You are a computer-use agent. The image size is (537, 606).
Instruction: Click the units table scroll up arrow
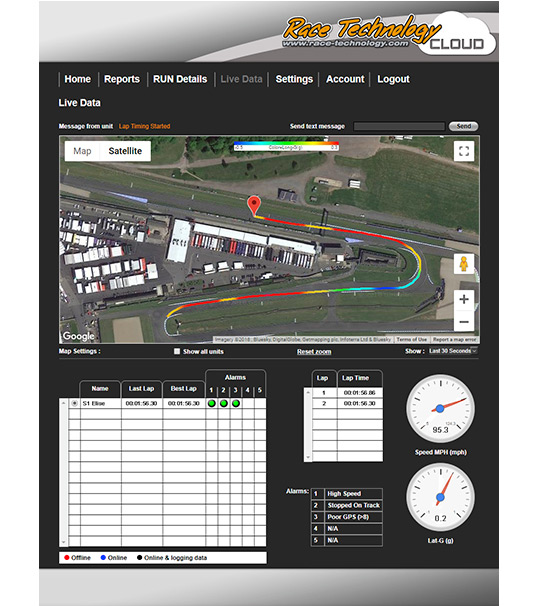coord(64,403)
